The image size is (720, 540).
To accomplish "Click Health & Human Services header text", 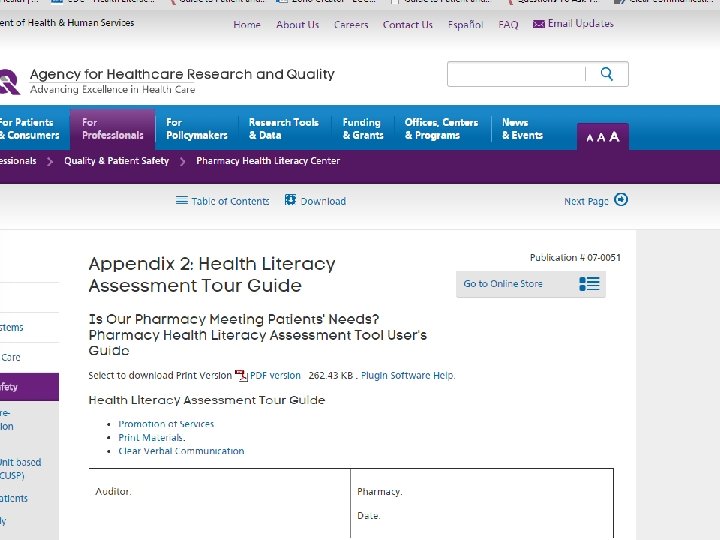I will tap(67, 22).
